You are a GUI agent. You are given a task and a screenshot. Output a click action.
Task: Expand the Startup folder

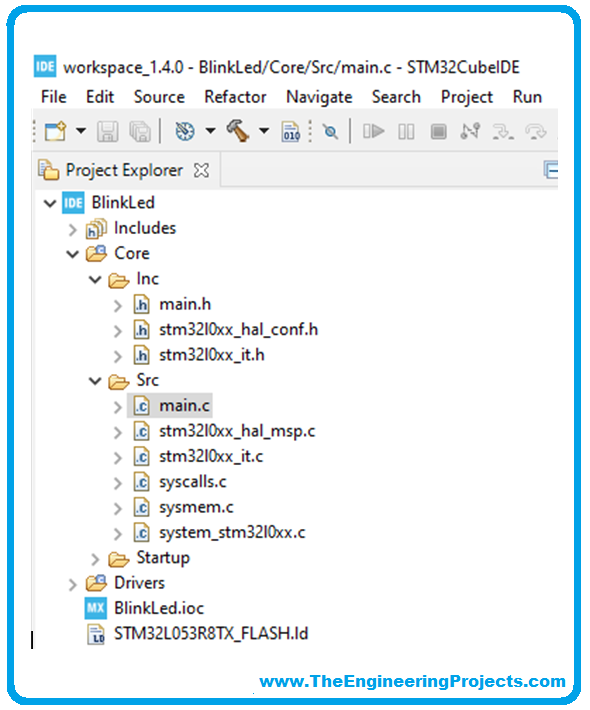95,560
